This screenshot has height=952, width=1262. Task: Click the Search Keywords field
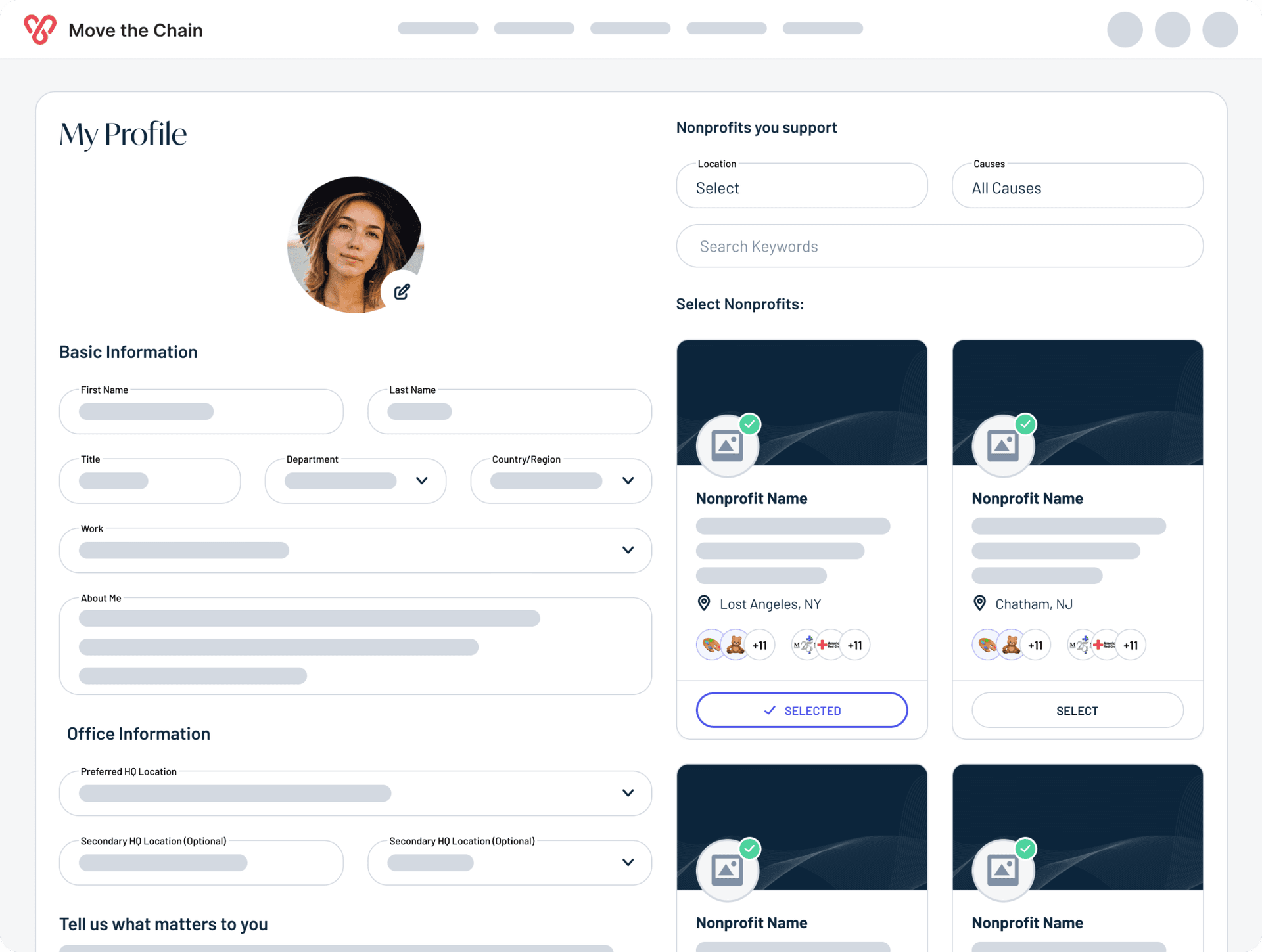point(940,246)
